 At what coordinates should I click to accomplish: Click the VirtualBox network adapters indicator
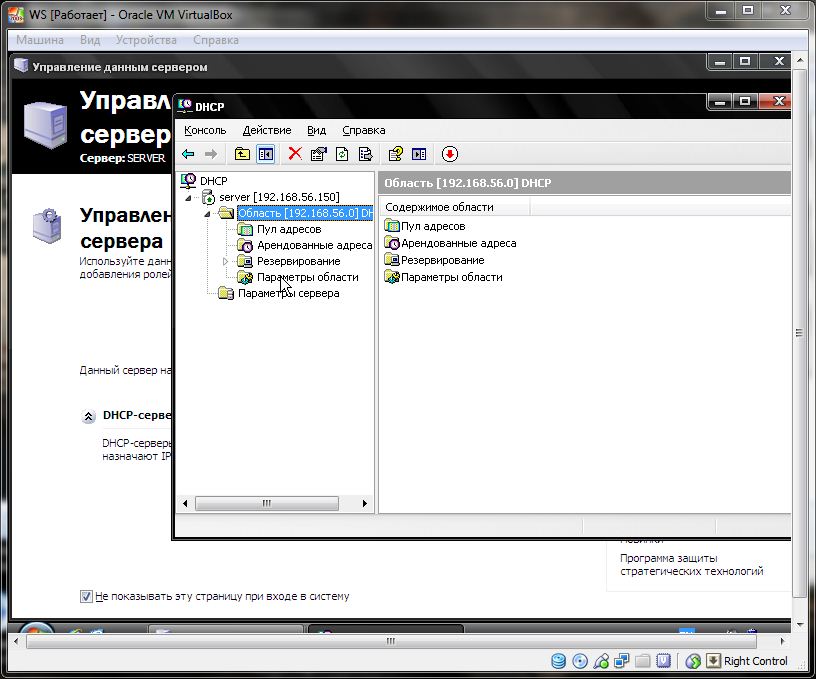click(622, 661)
